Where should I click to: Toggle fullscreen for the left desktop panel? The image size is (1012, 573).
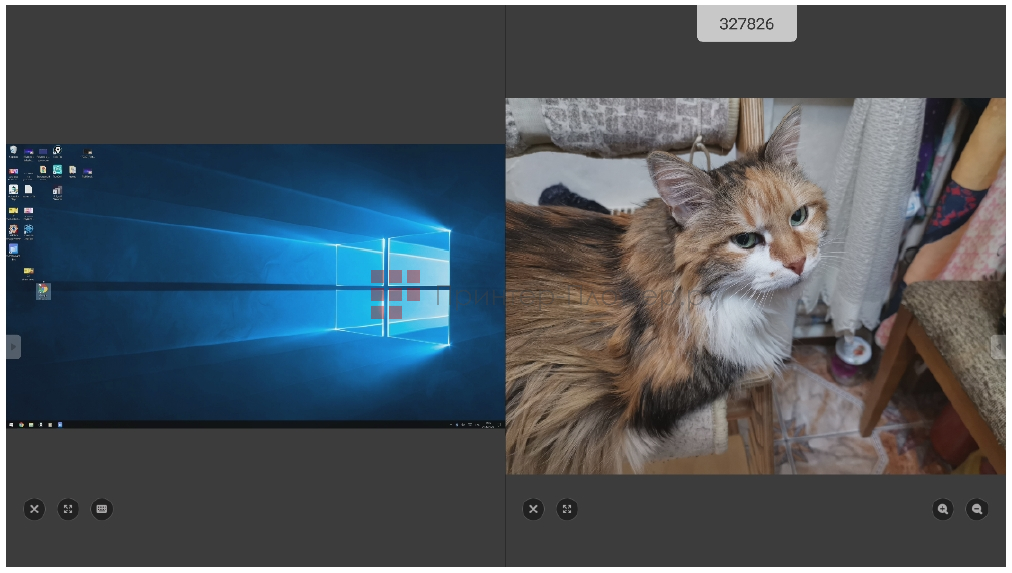tap(68, 509)
